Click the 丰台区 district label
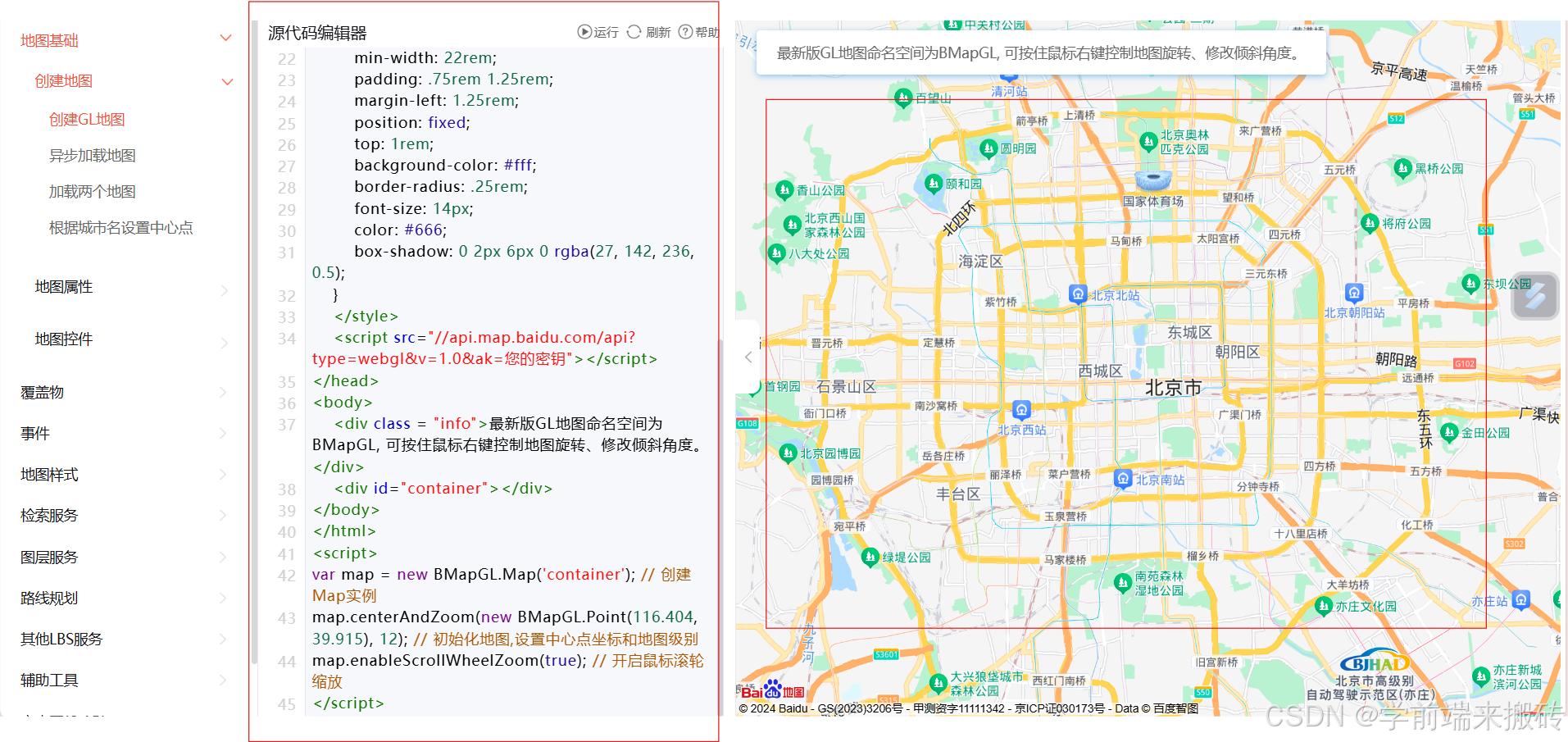Image resolution: width=1568 pixels, height=742 pixels. pos(958,494)
